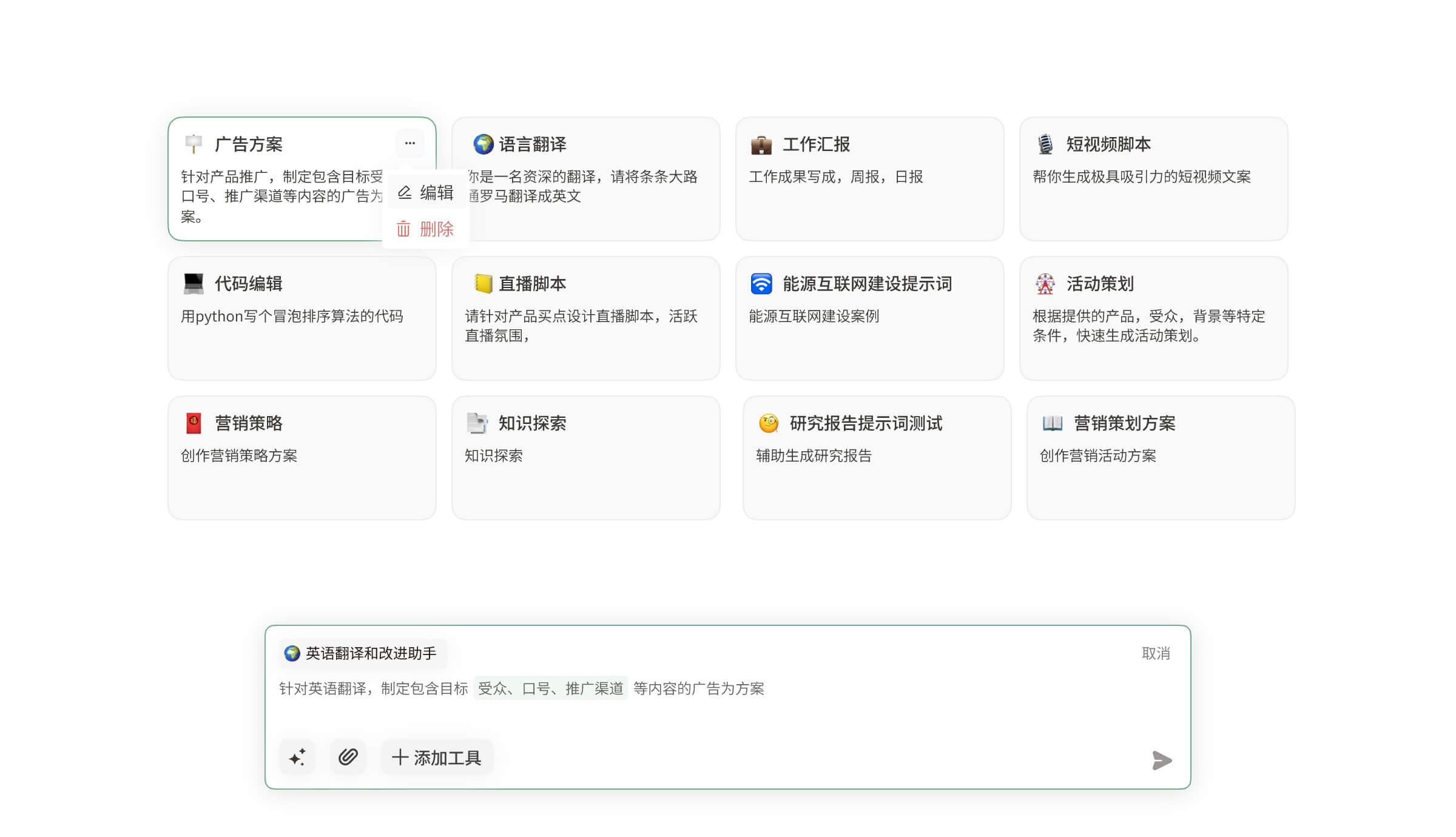Click the 代码编辑 card title

pyautogui.click(x=249, y=283)
